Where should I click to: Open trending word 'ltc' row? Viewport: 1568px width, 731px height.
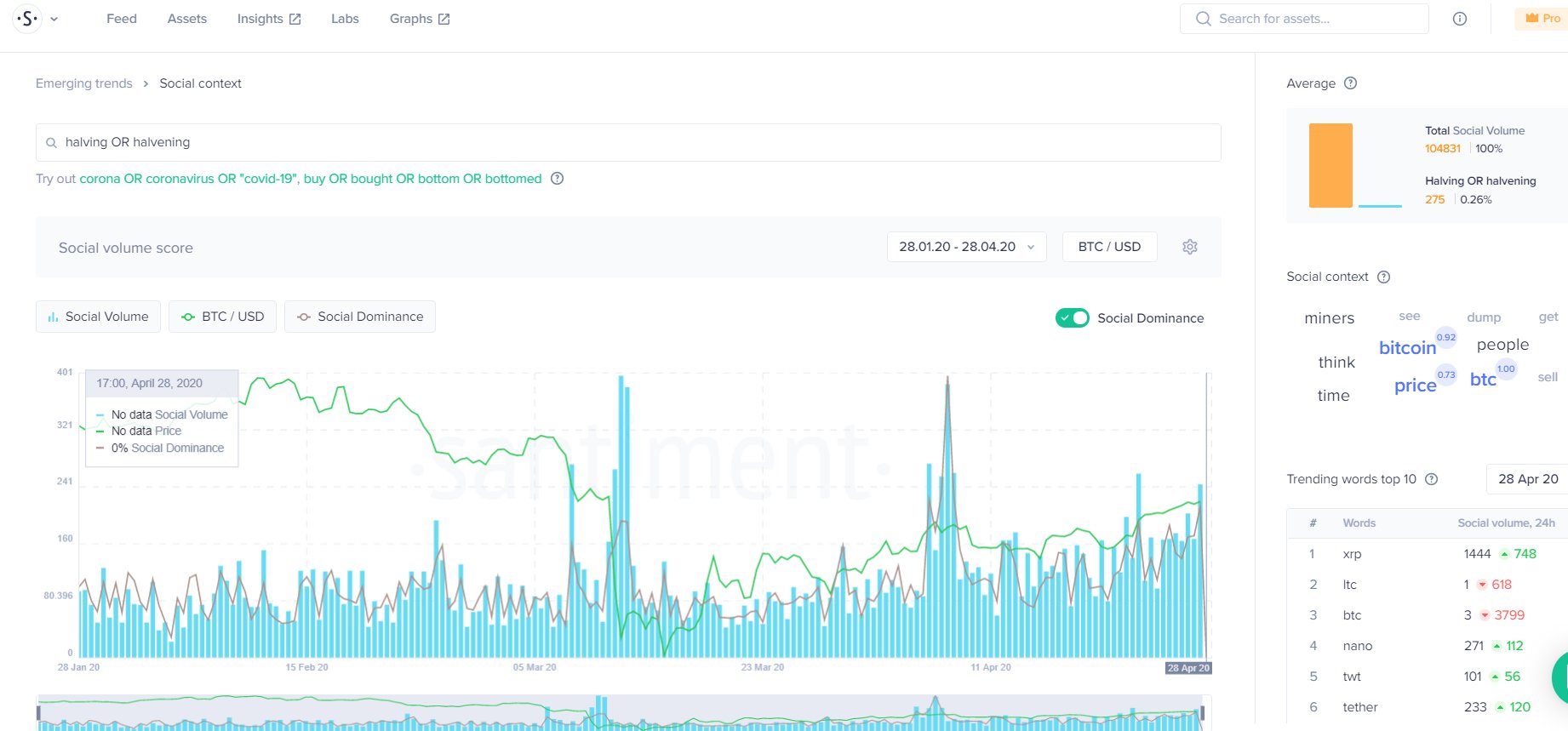pyautogui.click(x=1428, y=585)
